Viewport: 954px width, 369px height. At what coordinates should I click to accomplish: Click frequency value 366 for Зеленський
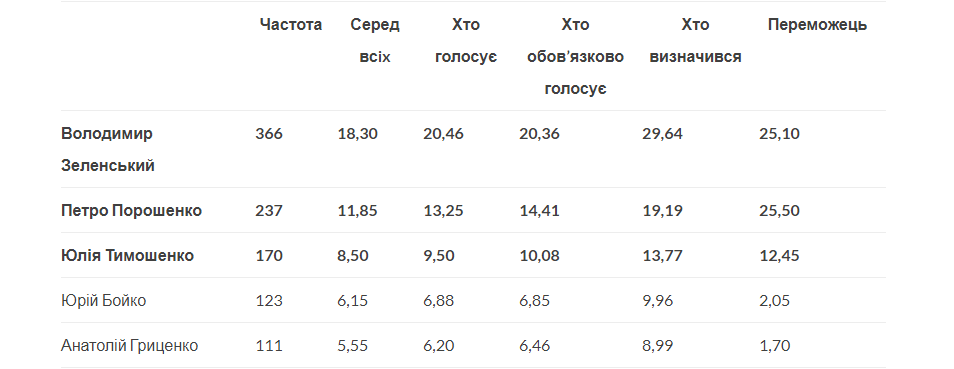(x=269, y=133)
